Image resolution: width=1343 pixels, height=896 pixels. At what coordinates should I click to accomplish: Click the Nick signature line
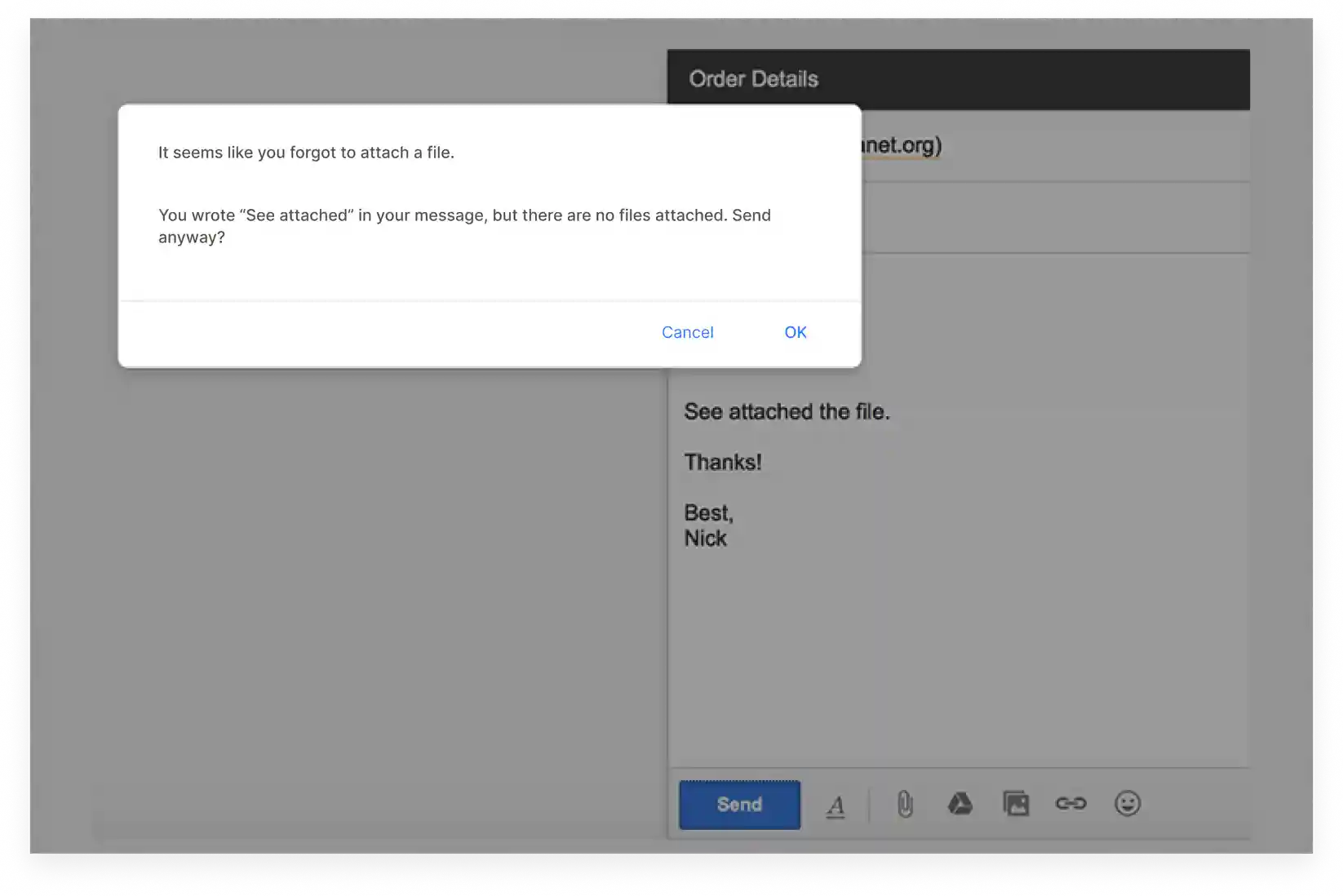pyautogui.click(x=705, y=538)
